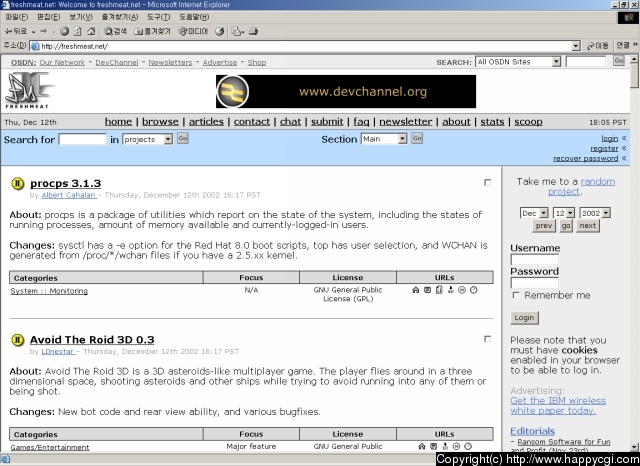The image size is (640, 466).
Task: Open the 'System :: Monitoring' category link
Action: [49, 291]
